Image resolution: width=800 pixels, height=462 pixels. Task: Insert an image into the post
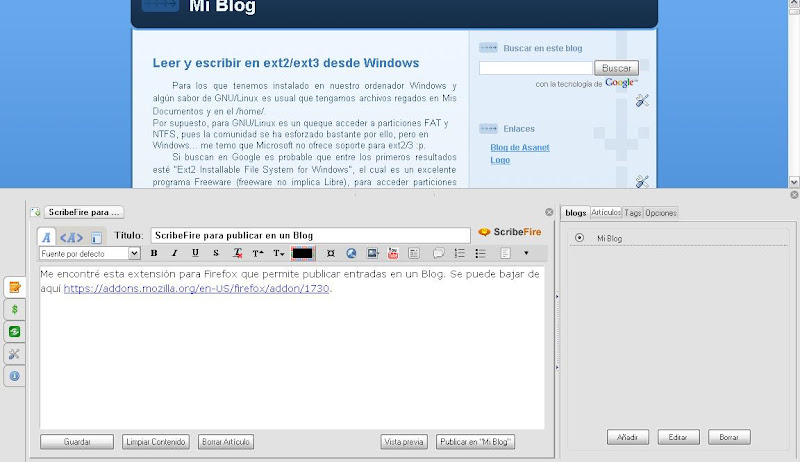coord(372,253)
